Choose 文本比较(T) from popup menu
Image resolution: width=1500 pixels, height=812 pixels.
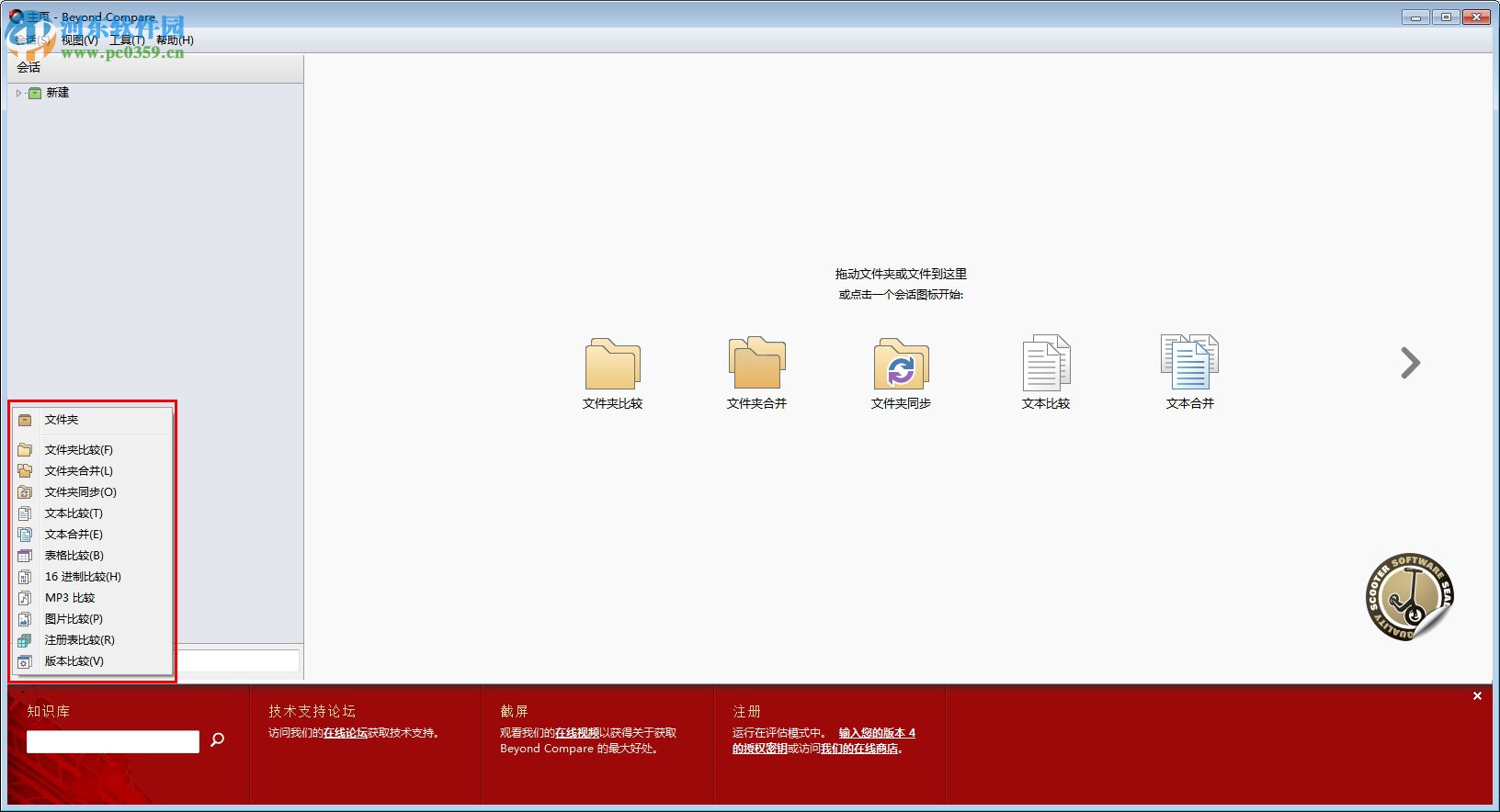click(93, 513)
